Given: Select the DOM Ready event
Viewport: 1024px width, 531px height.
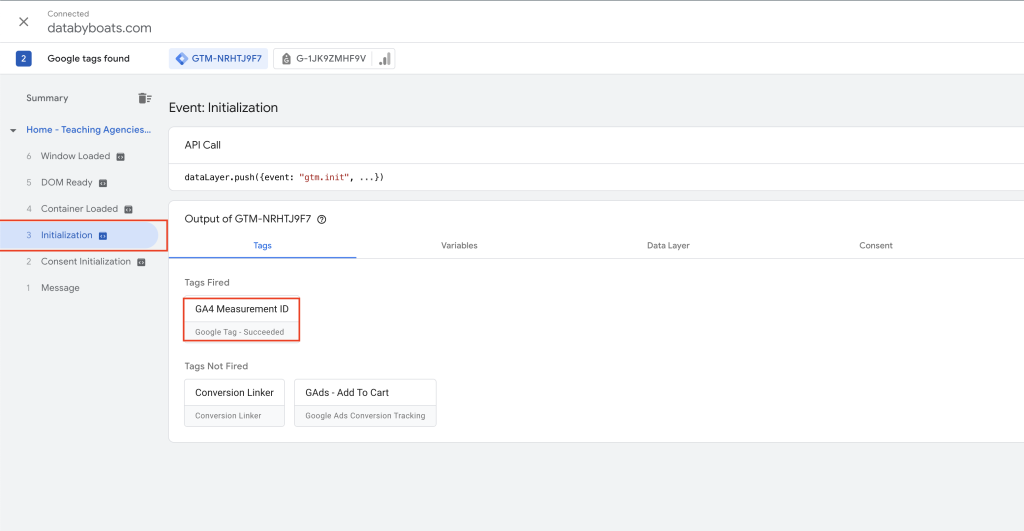Looking at the screenshot, I should 67,182.
